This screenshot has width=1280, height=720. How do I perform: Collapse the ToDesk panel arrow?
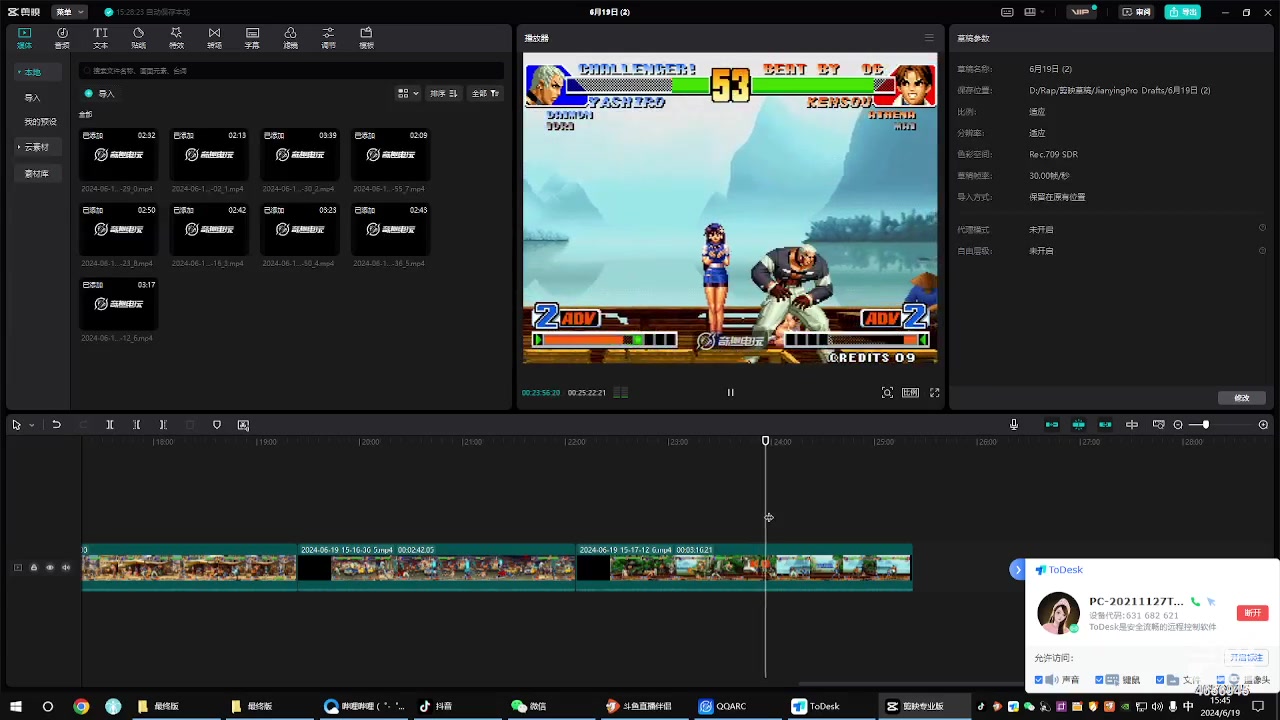point(1018,570)
